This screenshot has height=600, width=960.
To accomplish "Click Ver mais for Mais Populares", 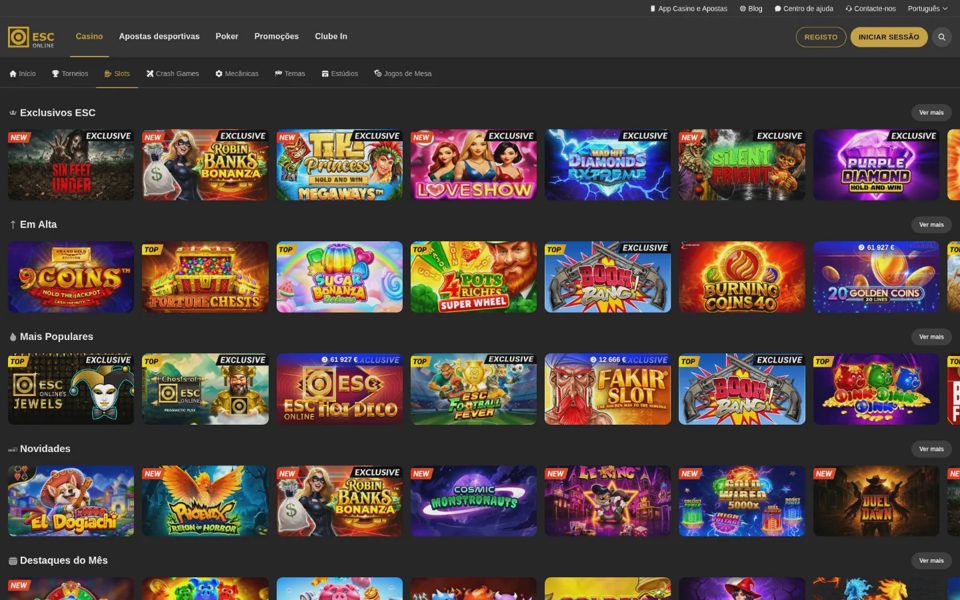I will tap(931, 337).
